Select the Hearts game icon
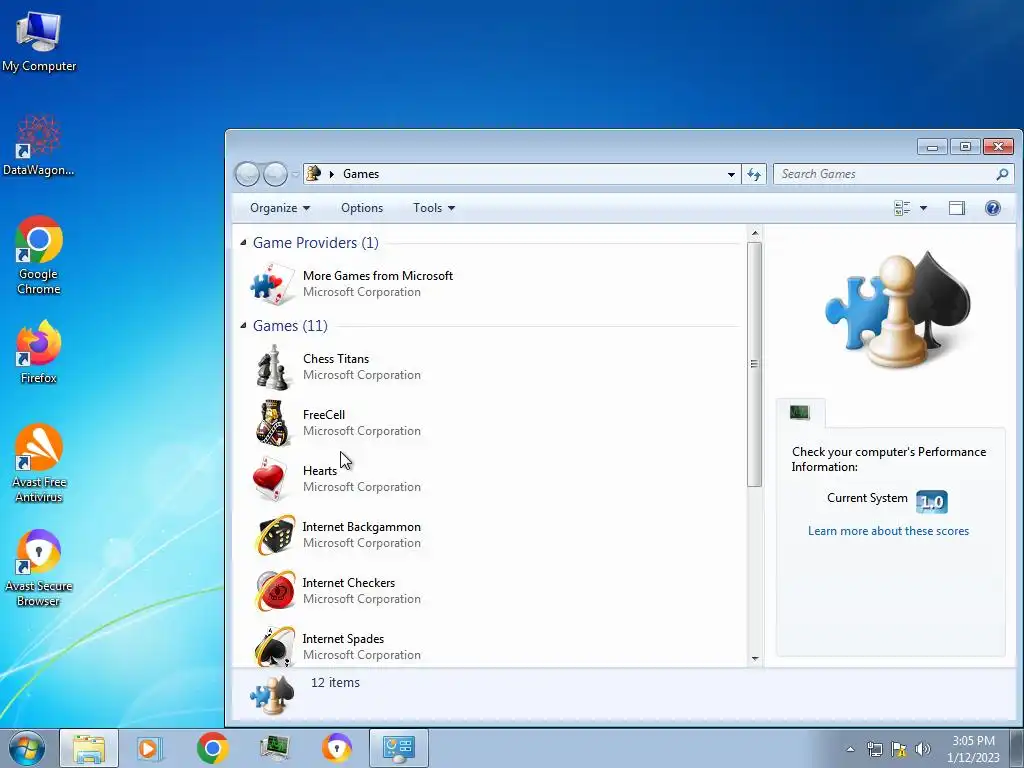 point(272,479)
